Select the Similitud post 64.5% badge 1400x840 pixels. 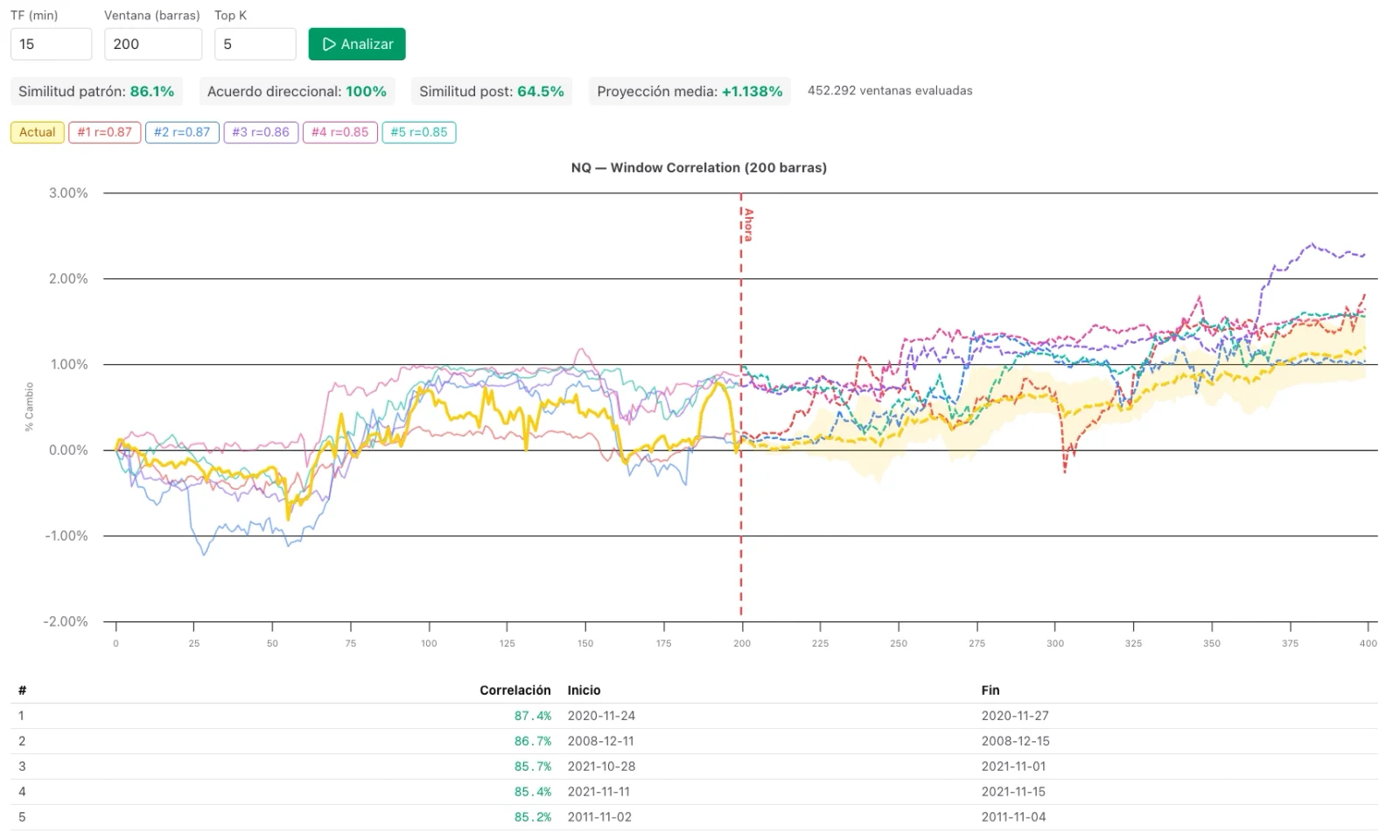pos(492,91)
